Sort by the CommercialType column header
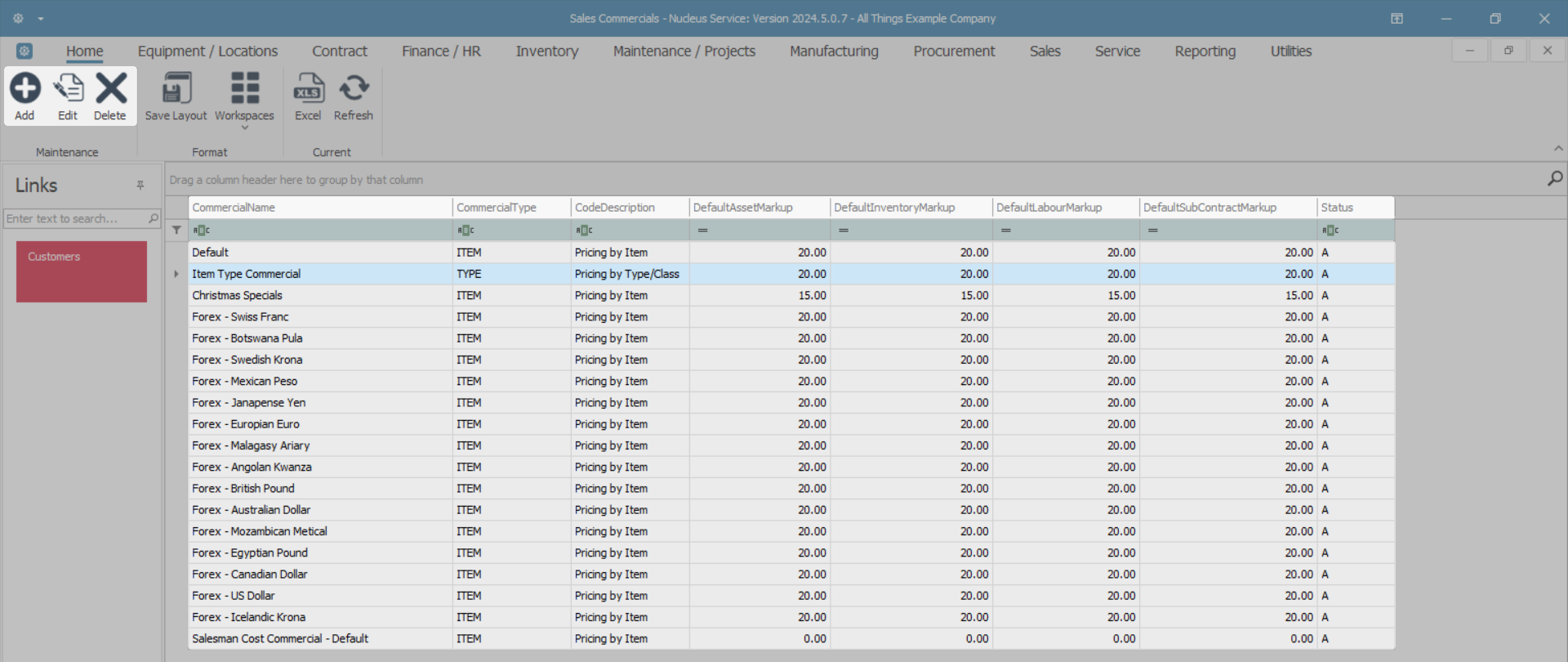The image size is (1568, 662). [512, 208]
